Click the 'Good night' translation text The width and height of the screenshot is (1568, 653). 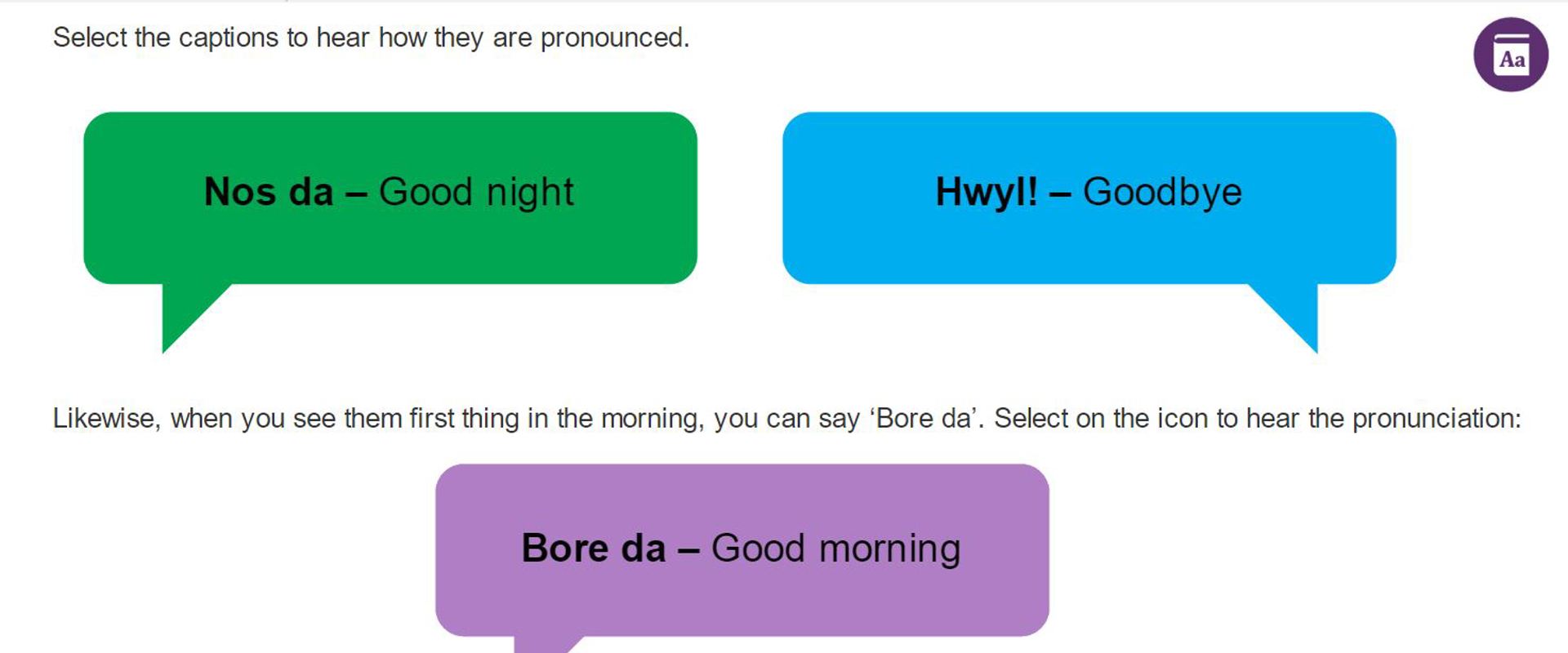[x=476, y=193]
